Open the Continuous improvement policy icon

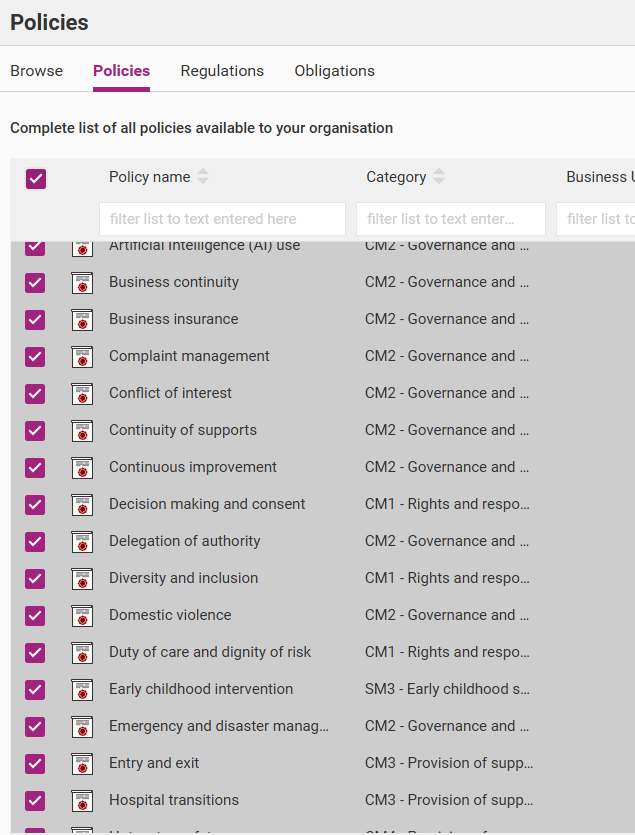(82, 468)
